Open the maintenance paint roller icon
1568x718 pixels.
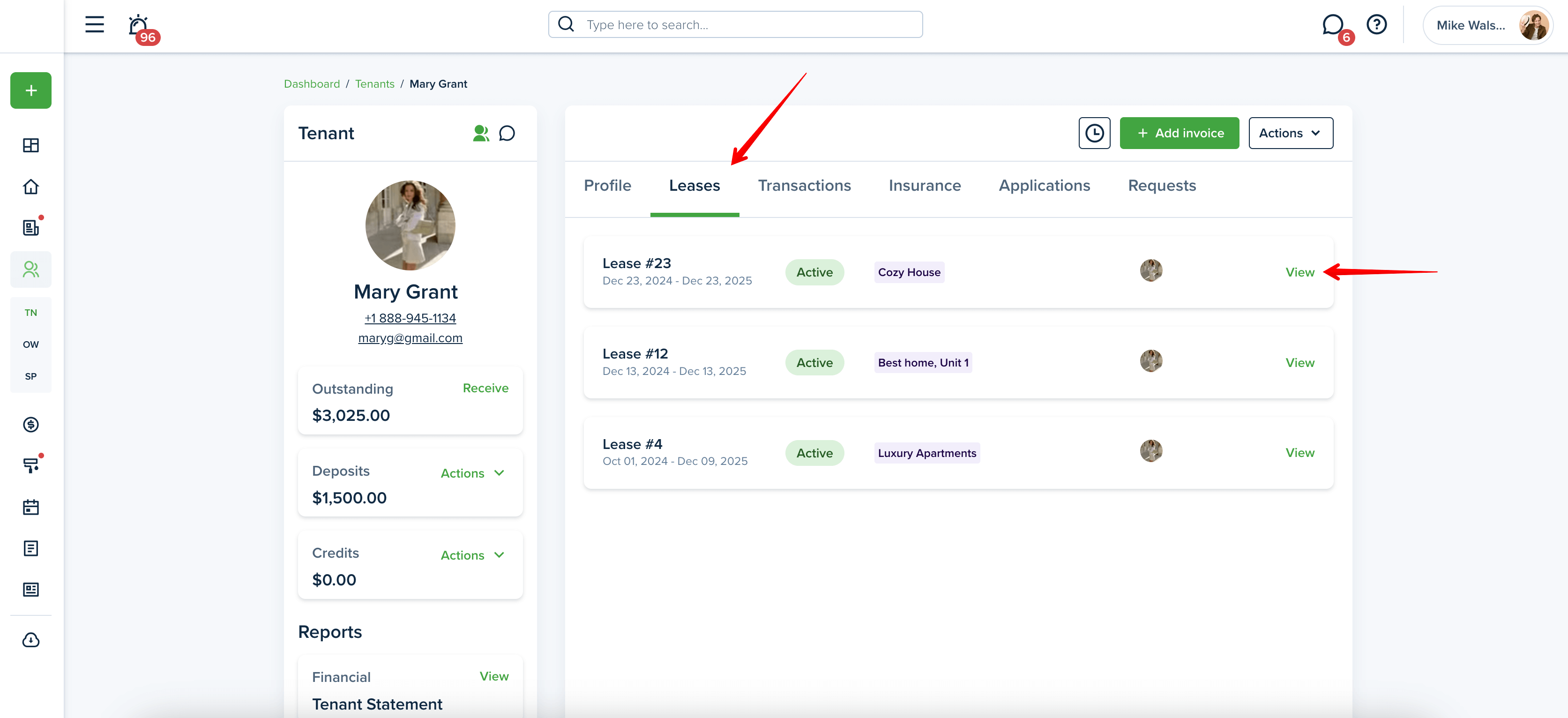tap(31, 466)
